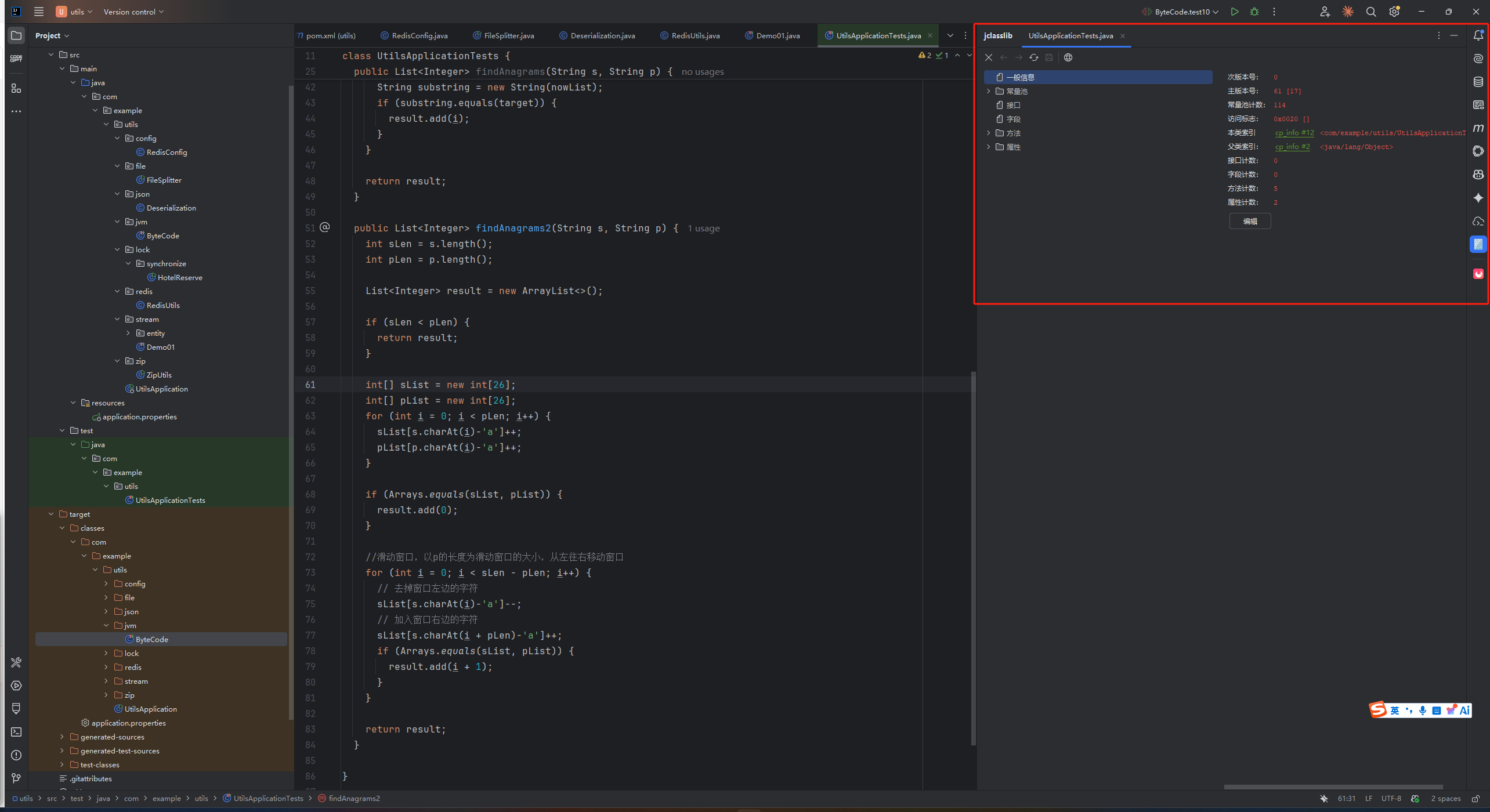
Task: Open the Maven tool window m icon
Action: 1478,128
